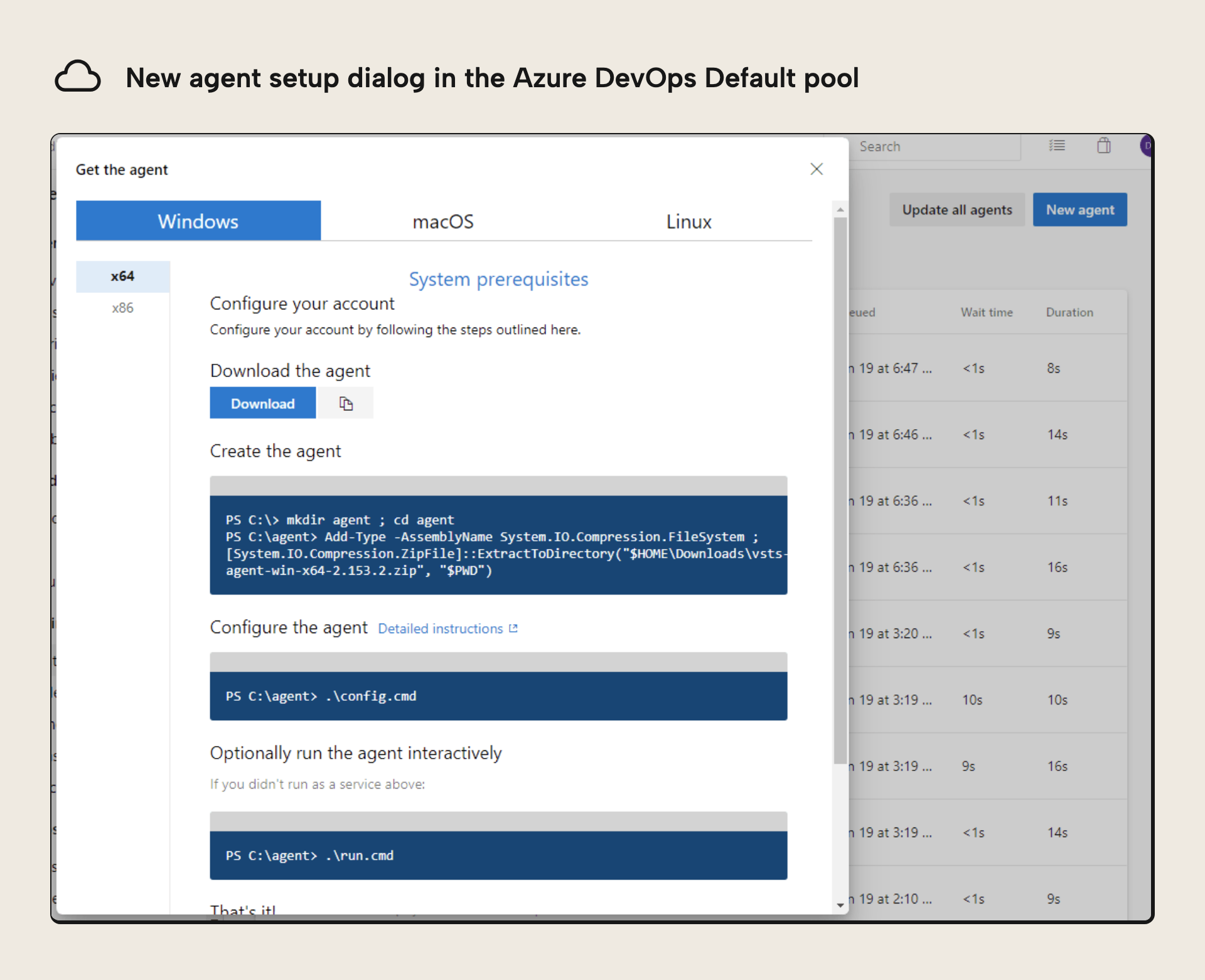Viewport: 1205px width, 980px height.
Task: Click Update all agents button
Action: click(957, 210)
